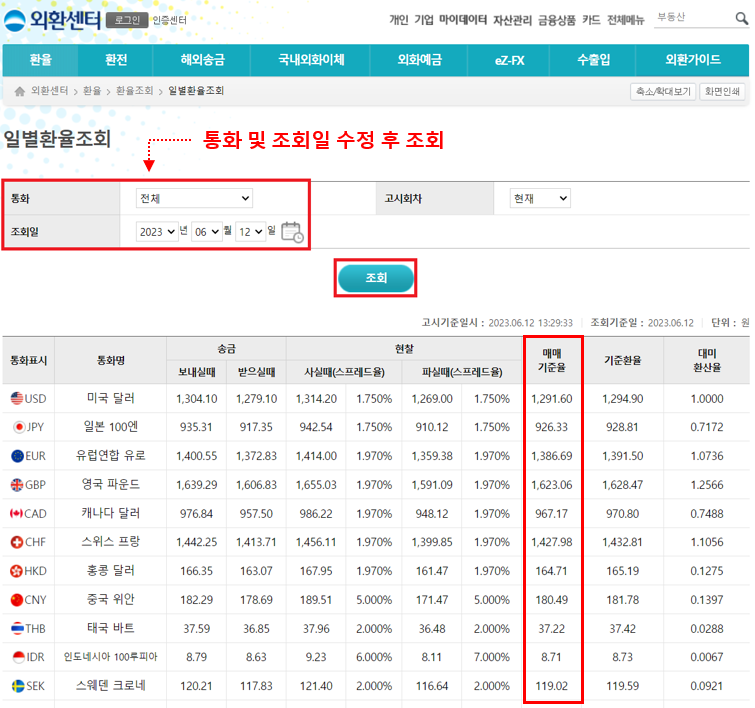755x708 pixels.
Task: Click the home icon in breadcrumb
Action: (19, 91)
